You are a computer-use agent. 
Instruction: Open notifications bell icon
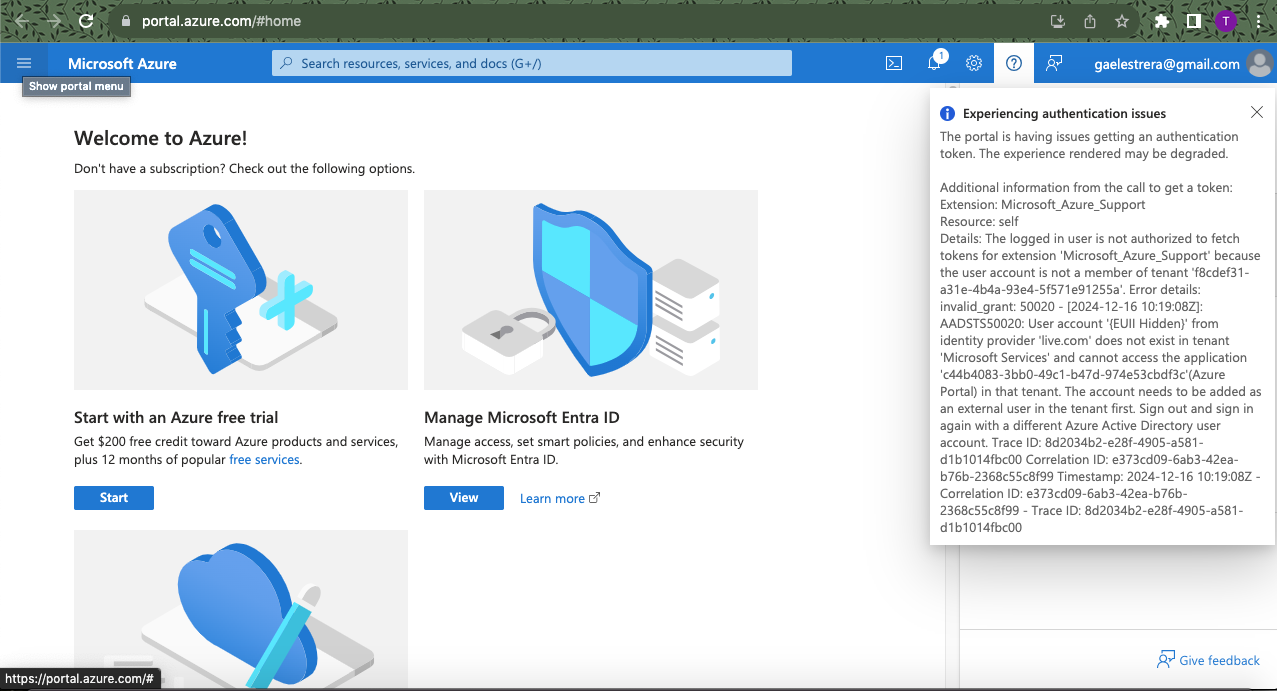point(934,63)
